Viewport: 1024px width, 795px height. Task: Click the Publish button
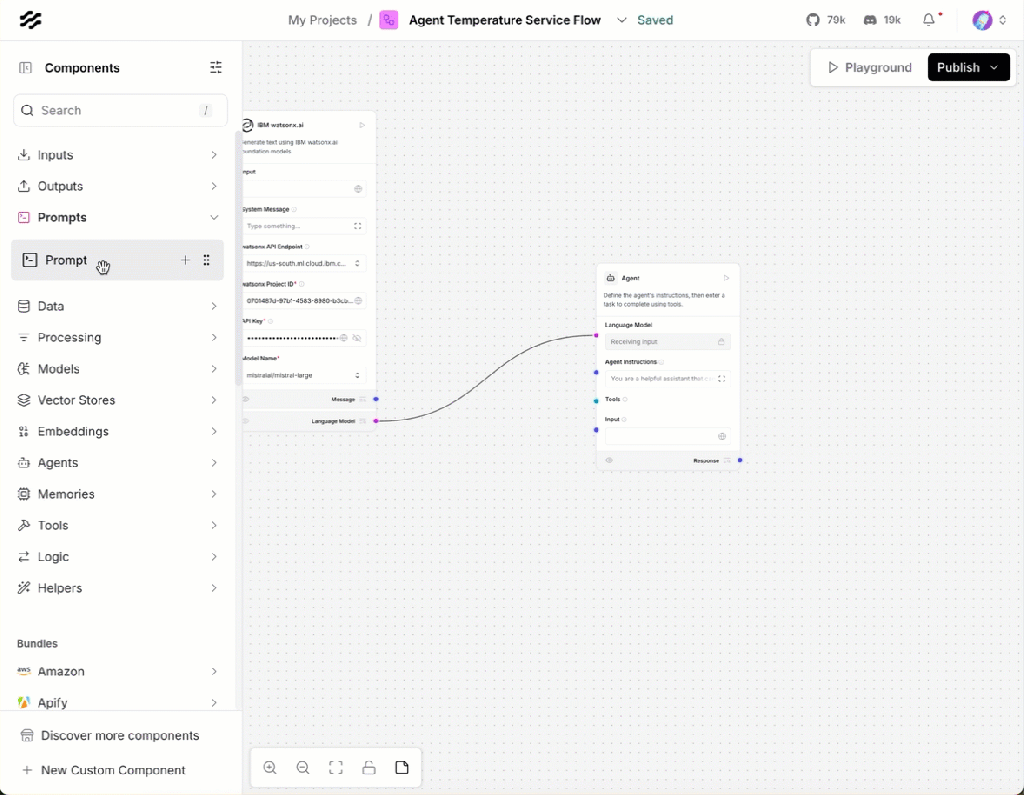(x=958, y=67)
